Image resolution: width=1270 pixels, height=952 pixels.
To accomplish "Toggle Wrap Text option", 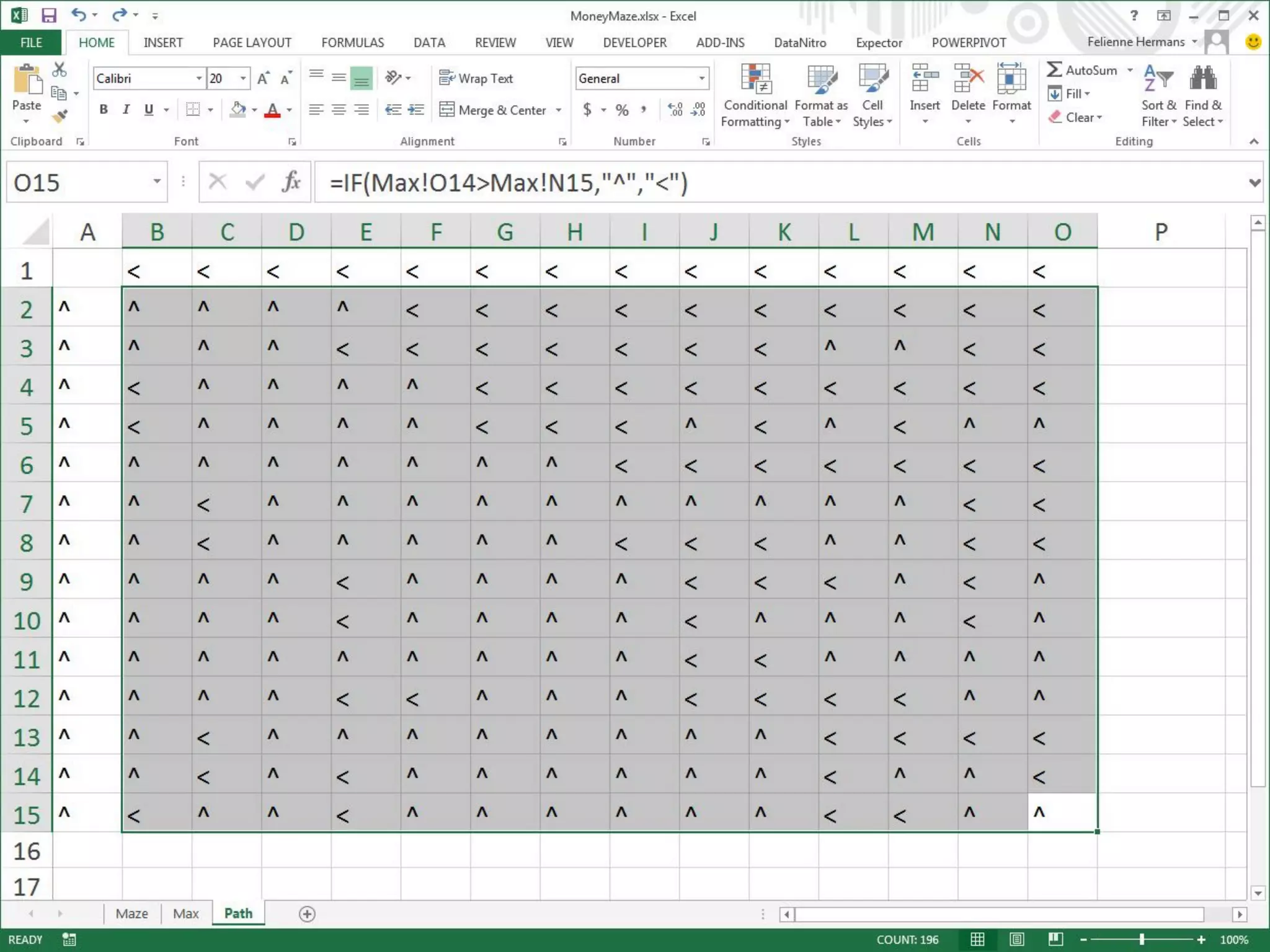I will pyautogui.click(x=476, y=79).
